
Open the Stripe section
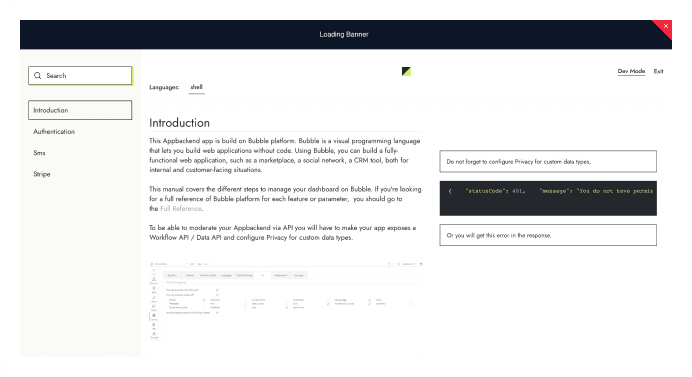[41, 174]
